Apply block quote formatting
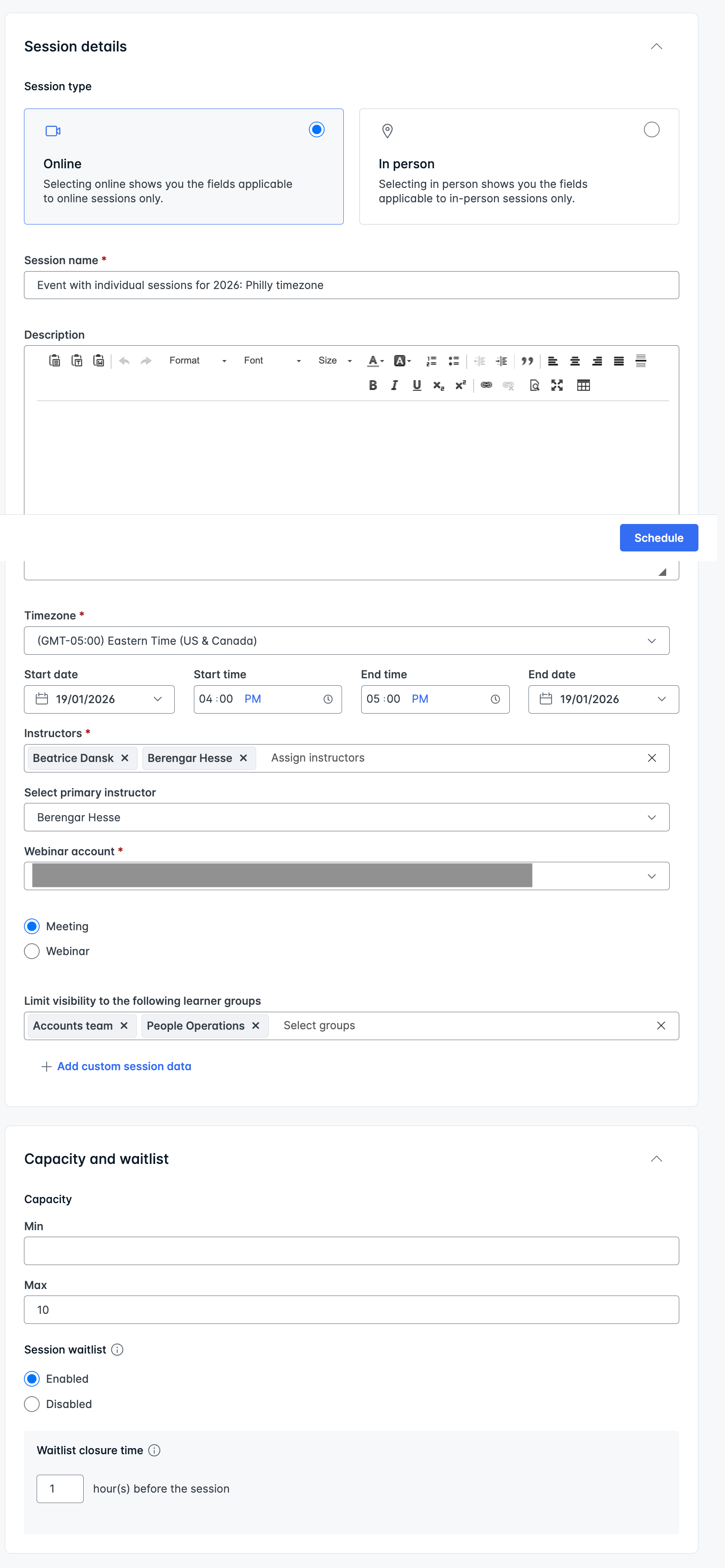This screenshot has width=725, height=1568. tap(527, 361)
